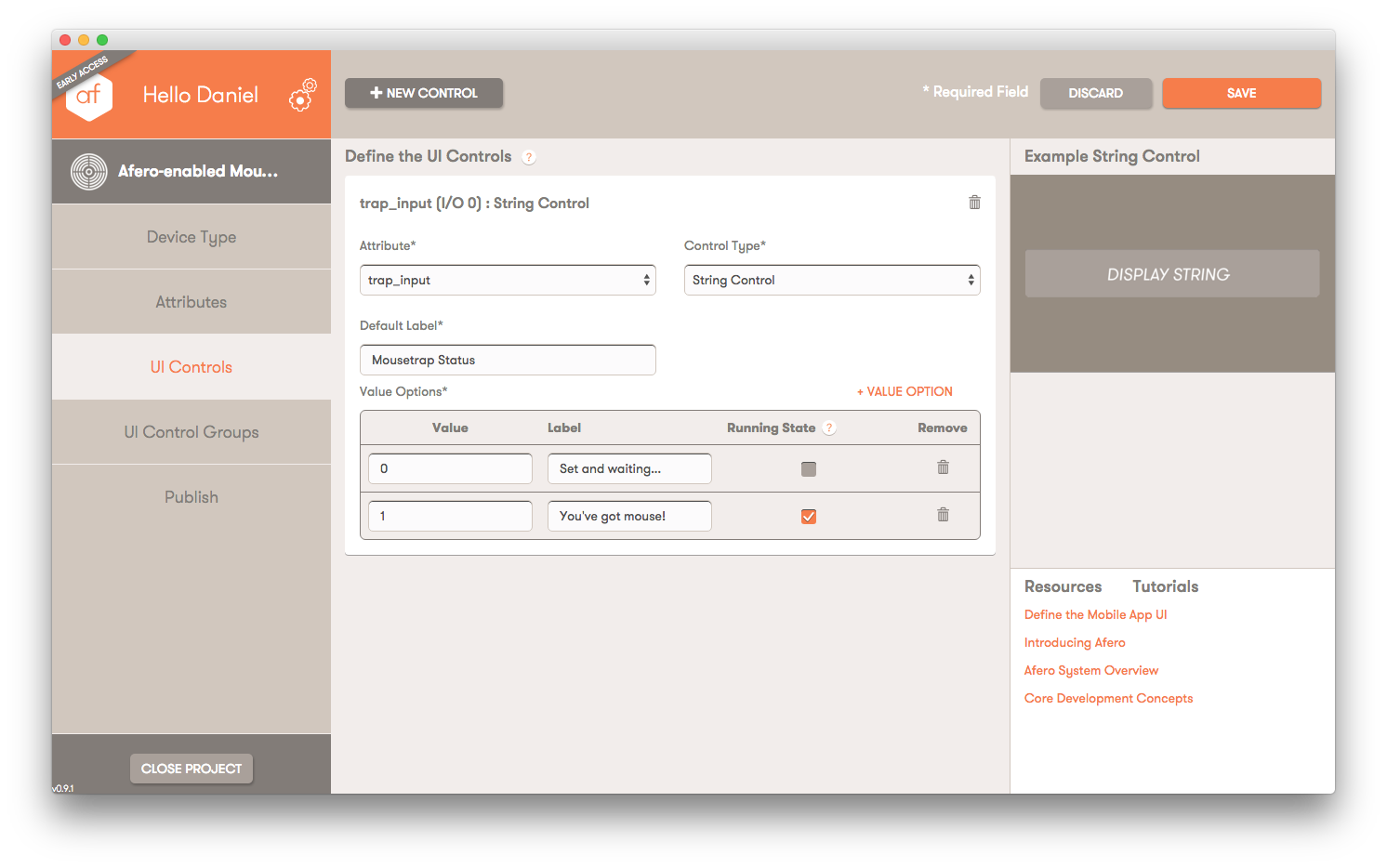Viewport: 1387px width, 868px height.
Task: Click the Value field containing 1
Action: pos(450,516)
